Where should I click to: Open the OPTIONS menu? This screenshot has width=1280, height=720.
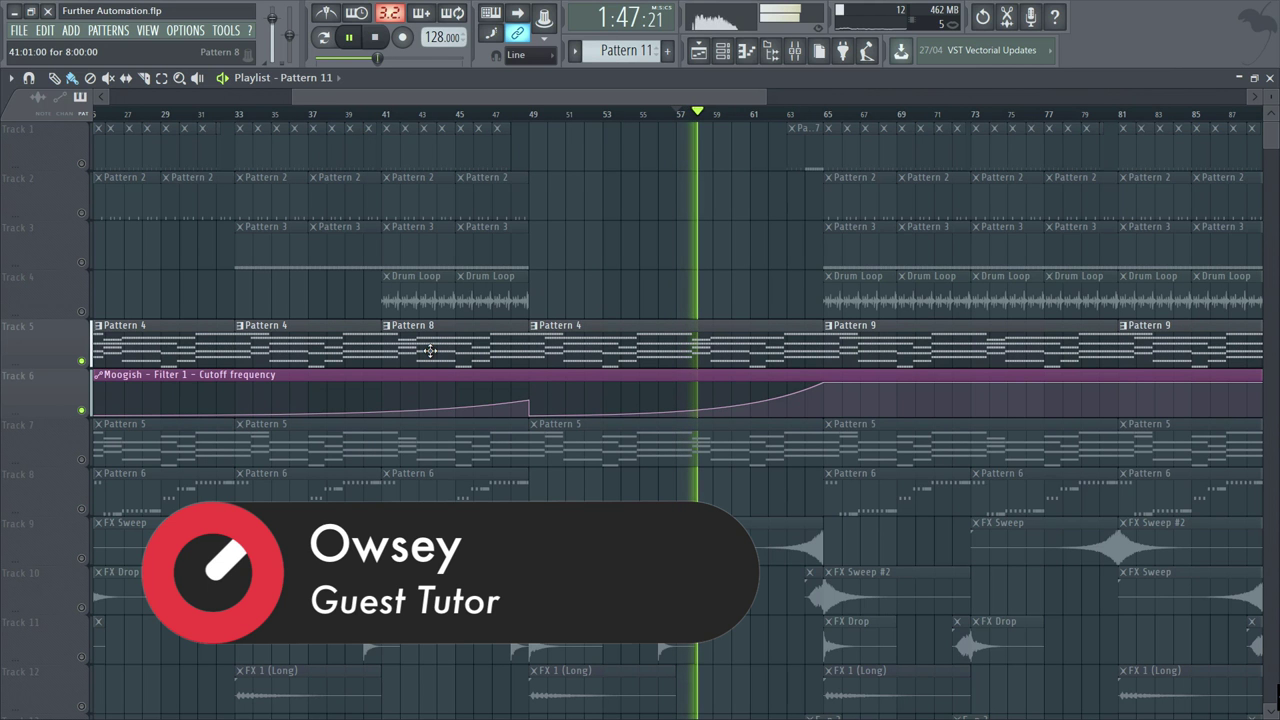pos(185,31)
